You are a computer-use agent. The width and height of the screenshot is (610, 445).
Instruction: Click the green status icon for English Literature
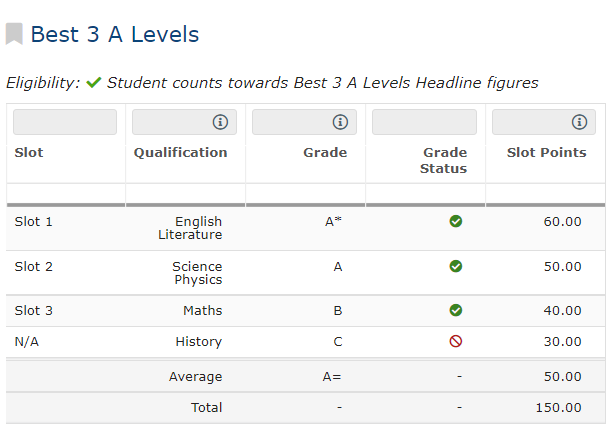(x=456, y=221)
